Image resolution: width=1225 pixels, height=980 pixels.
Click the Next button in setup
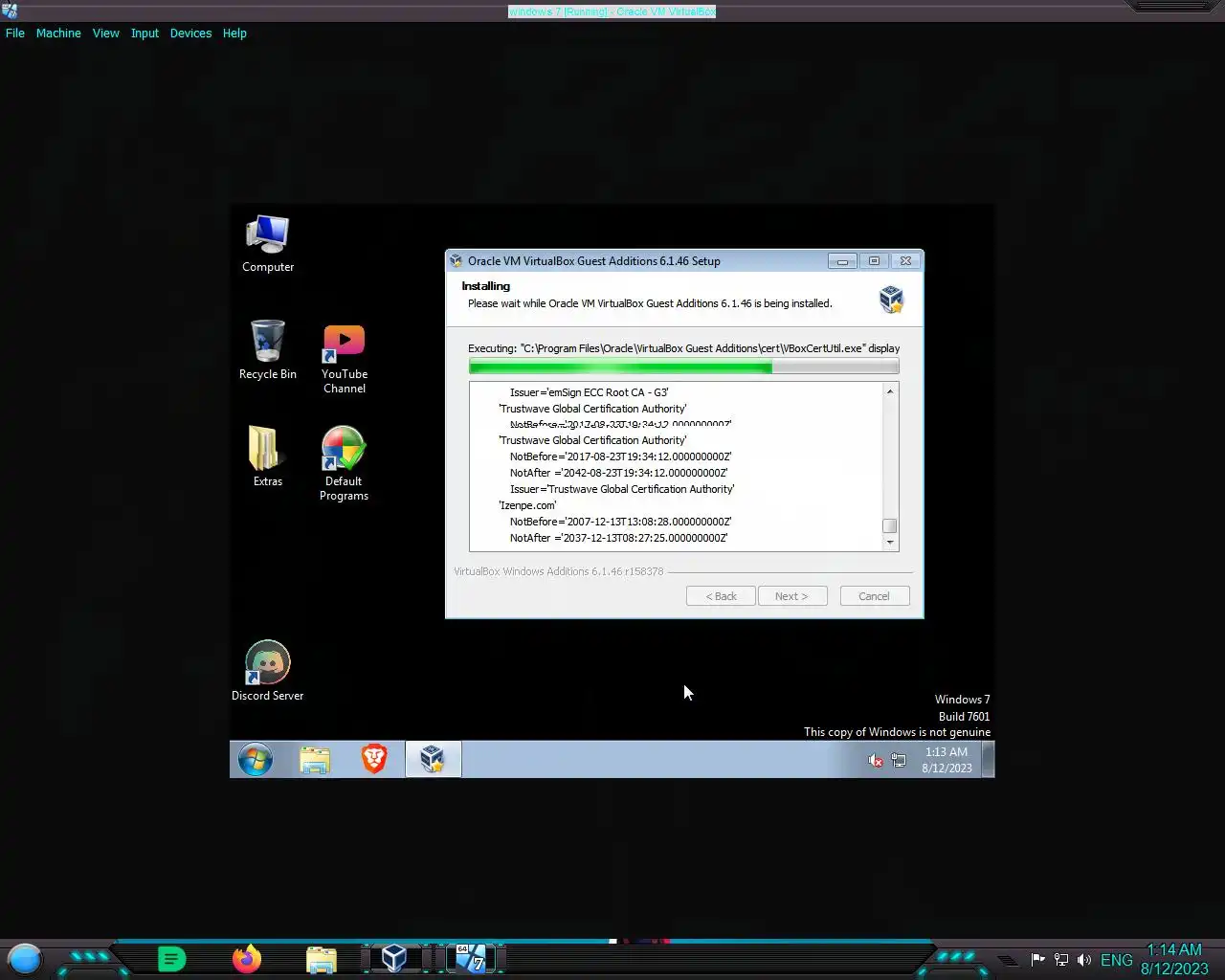click(x=791, y=596)
